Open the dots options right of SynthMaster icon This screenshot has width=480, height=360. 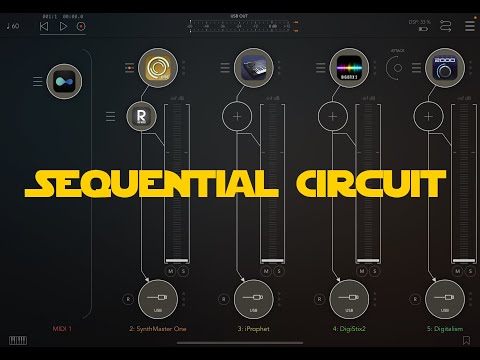pos(184,68)
